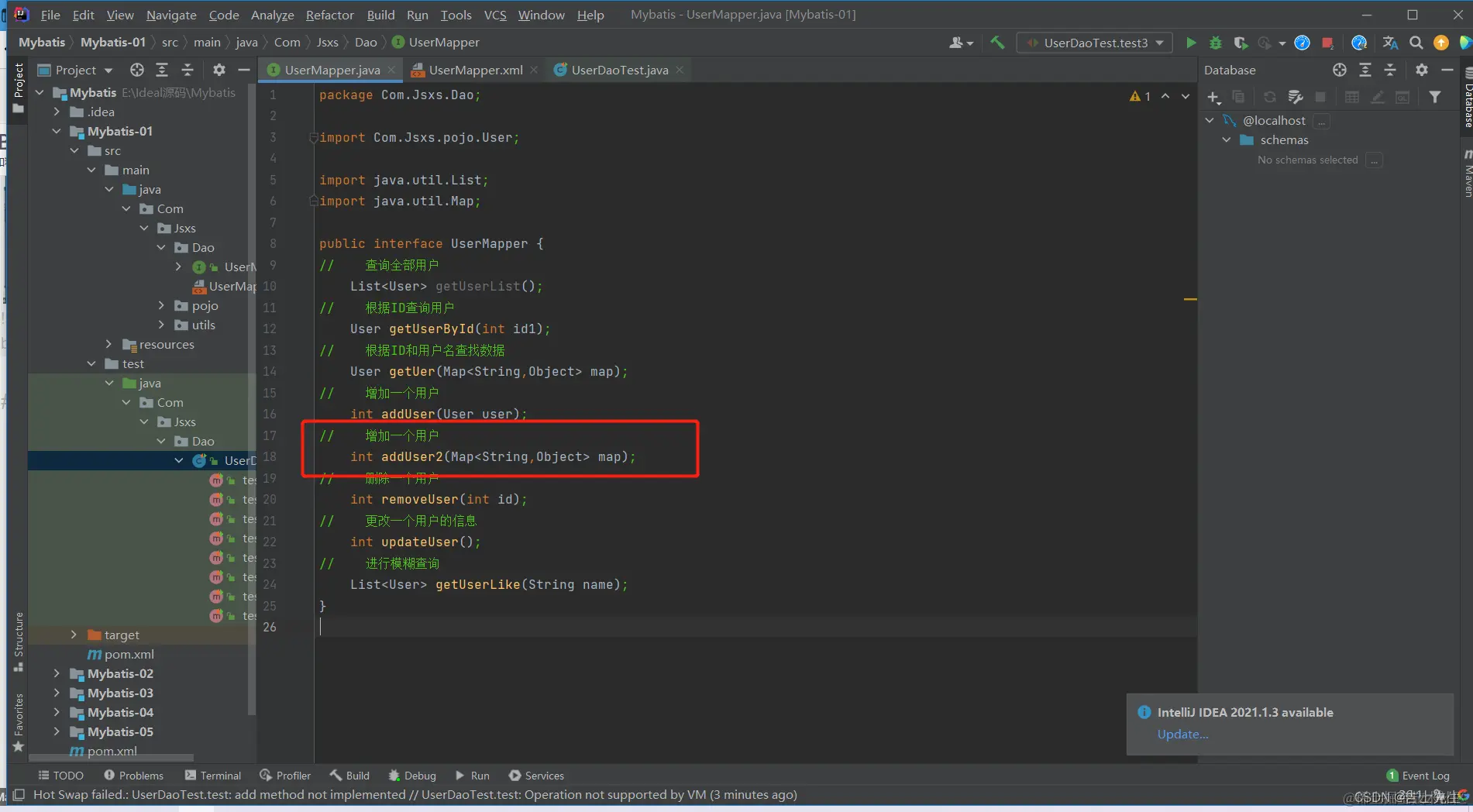Build project with the hammer icon
Viewport: 1473px width, 812px height.
coord(997,43)
